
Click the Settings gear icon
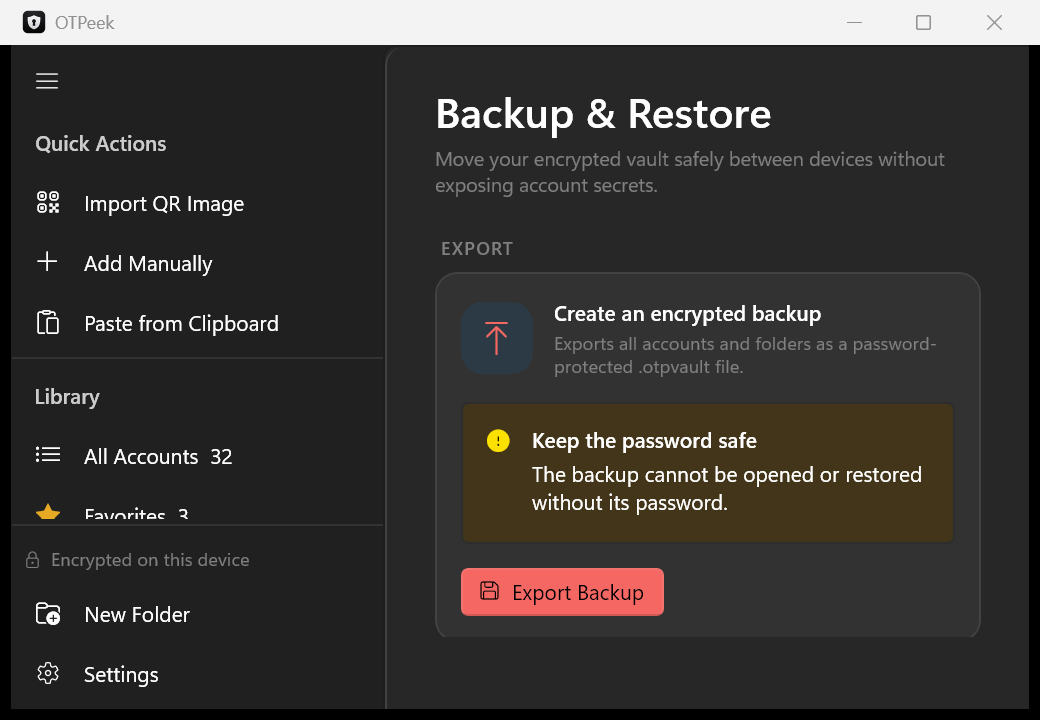48,674
